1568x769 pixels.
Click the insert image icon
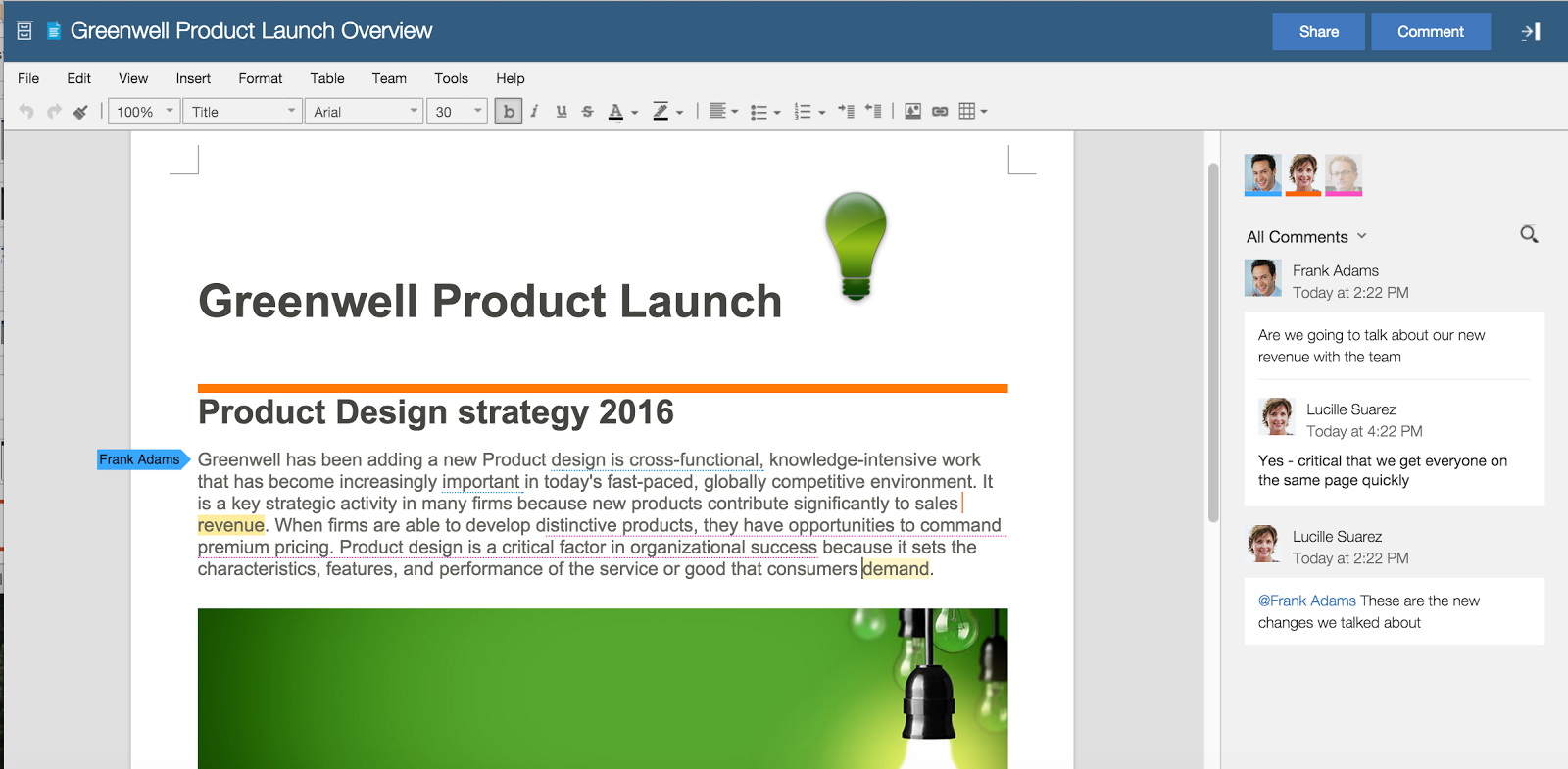click(x=912, y=111)
